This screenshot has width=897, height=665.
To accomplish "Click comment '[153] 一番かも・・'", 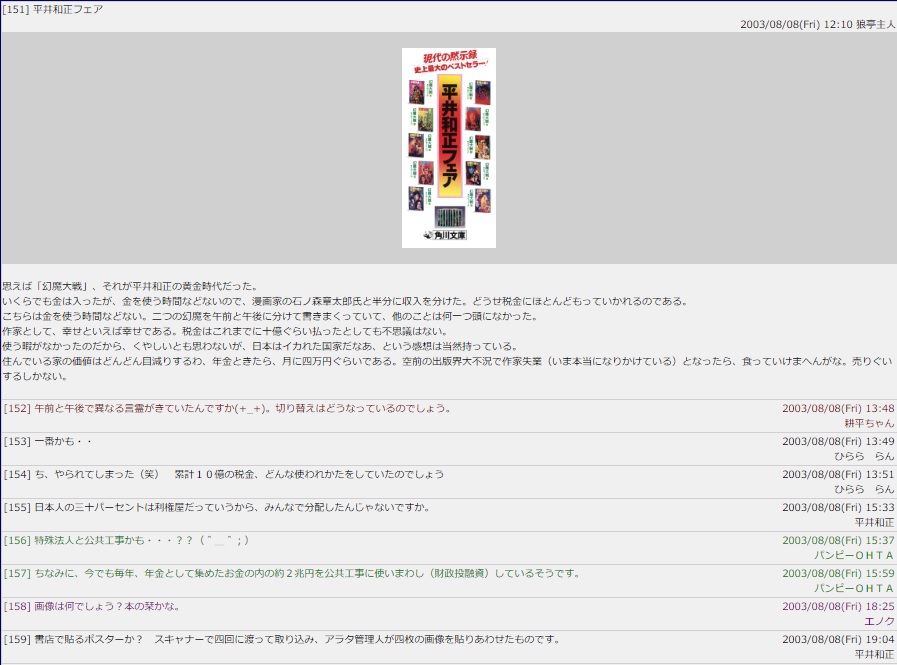I will pos(48,441).
